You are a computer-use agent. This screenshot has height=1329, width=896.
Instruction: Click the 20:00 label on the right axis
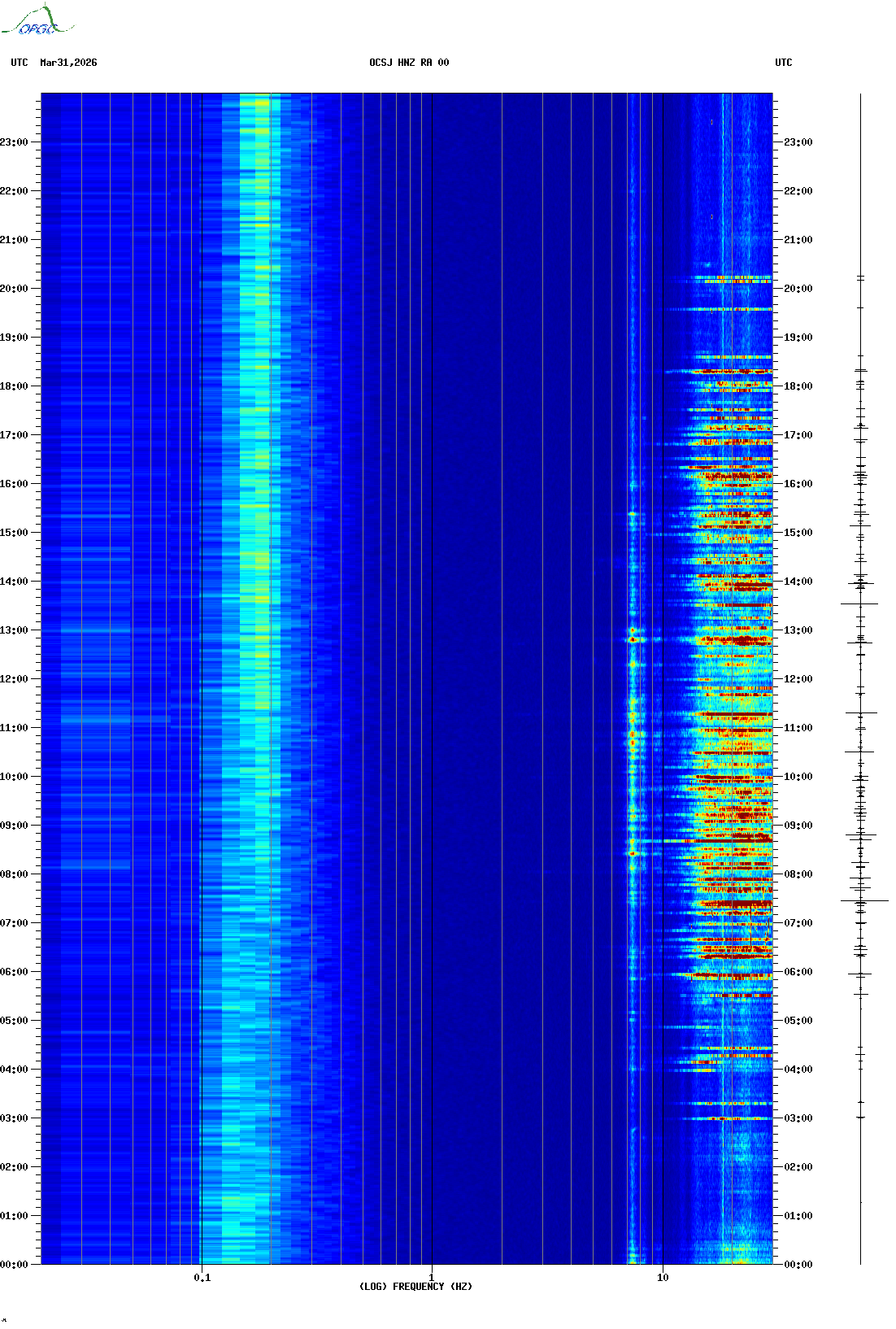pyautogui.click(x=798, y=289)
